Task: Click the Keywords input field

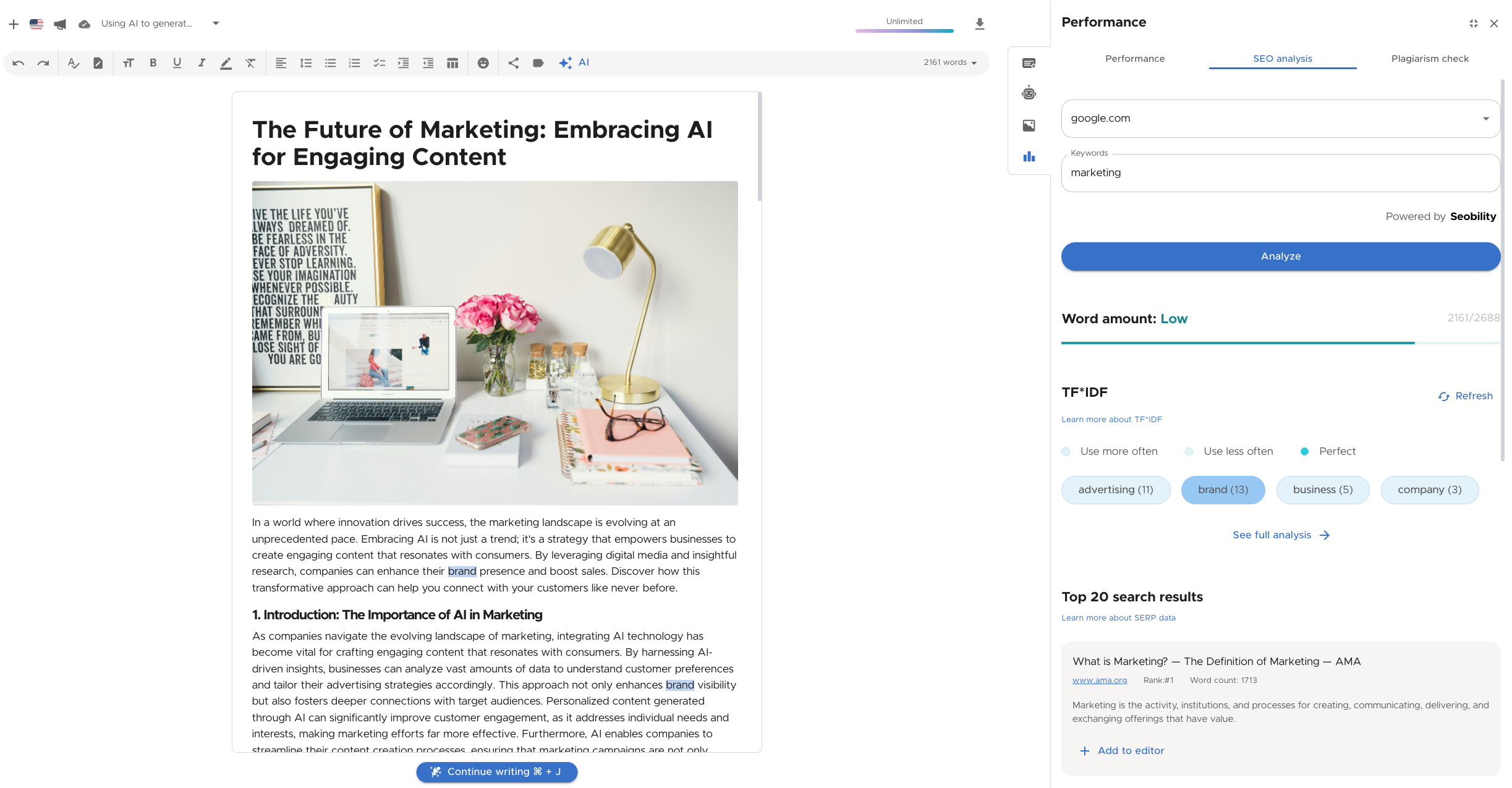Action: pyautogui.click(x=1281, y=173)
